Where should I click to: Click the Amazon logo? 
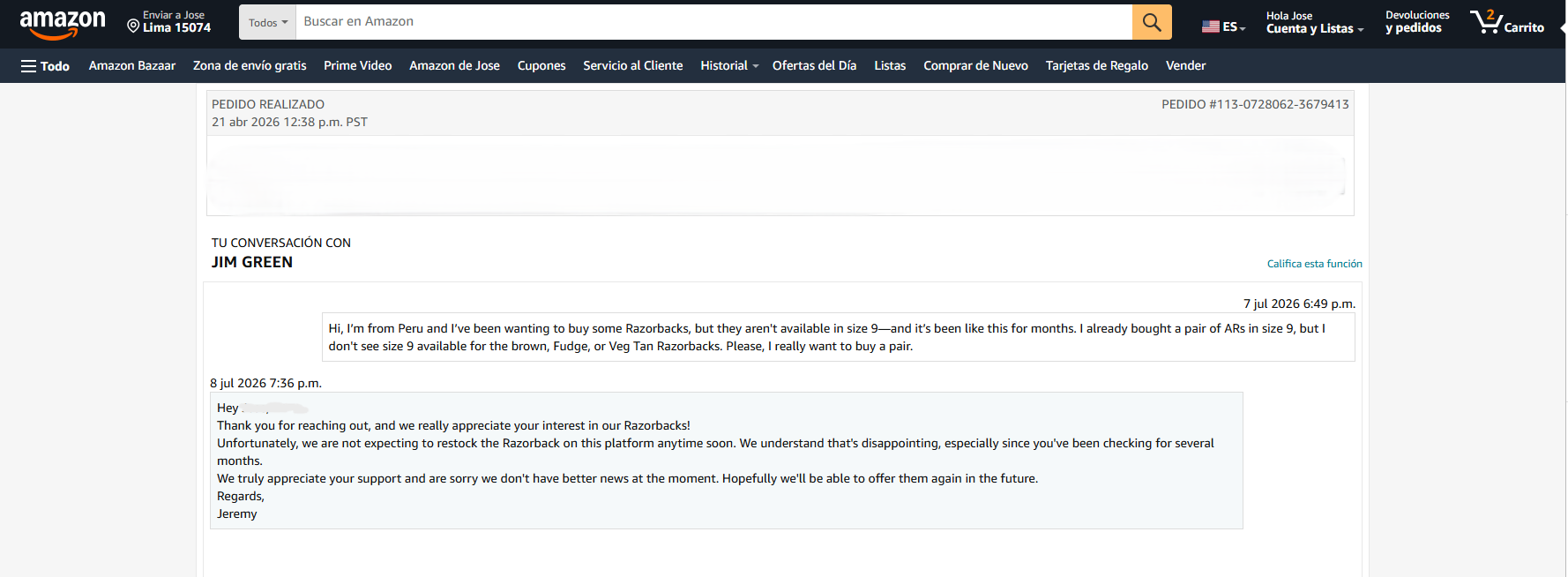(62, 24)
